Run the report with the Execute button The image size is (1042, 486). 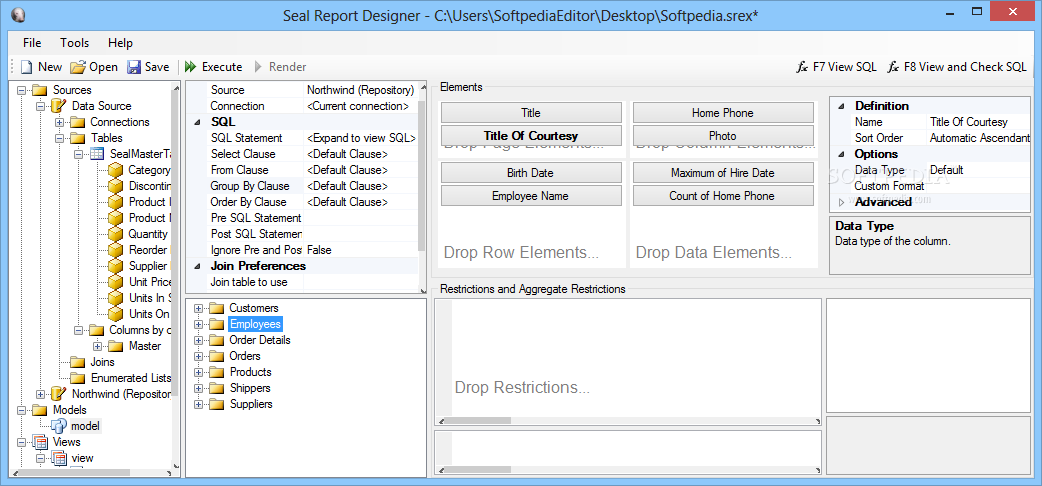pyautogui.click(x=213, y=66)
